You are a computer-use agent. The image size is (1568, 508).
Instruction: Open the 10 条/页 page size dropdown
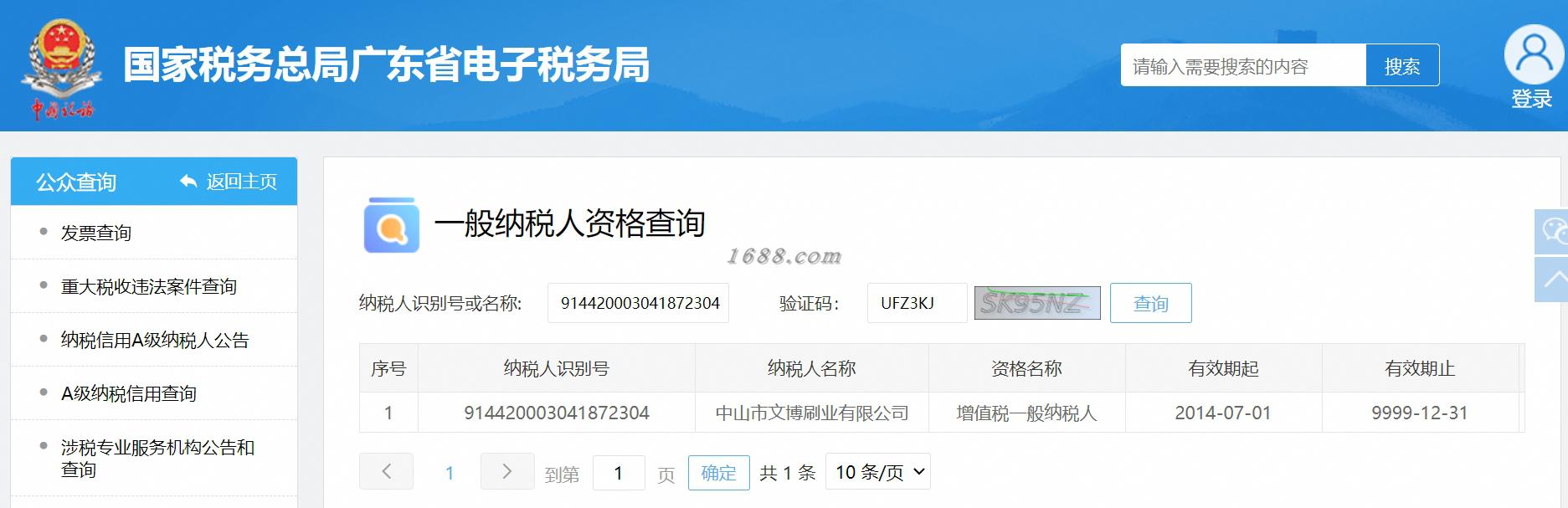point(877,472)
